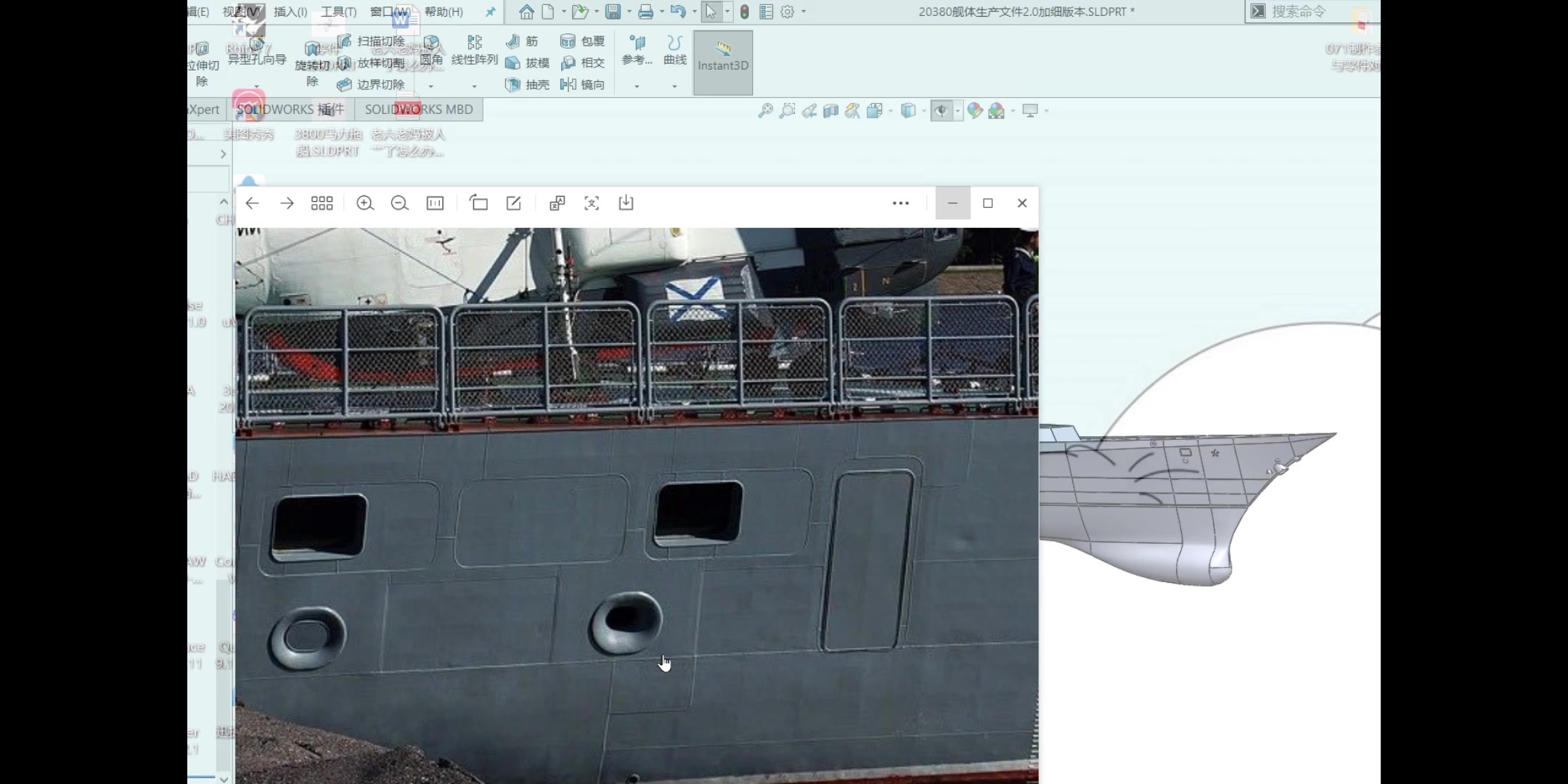1568x784 pixels.
Task: Toggle the Hide/Show Items eye icon
Action: [x=942, y=110]
